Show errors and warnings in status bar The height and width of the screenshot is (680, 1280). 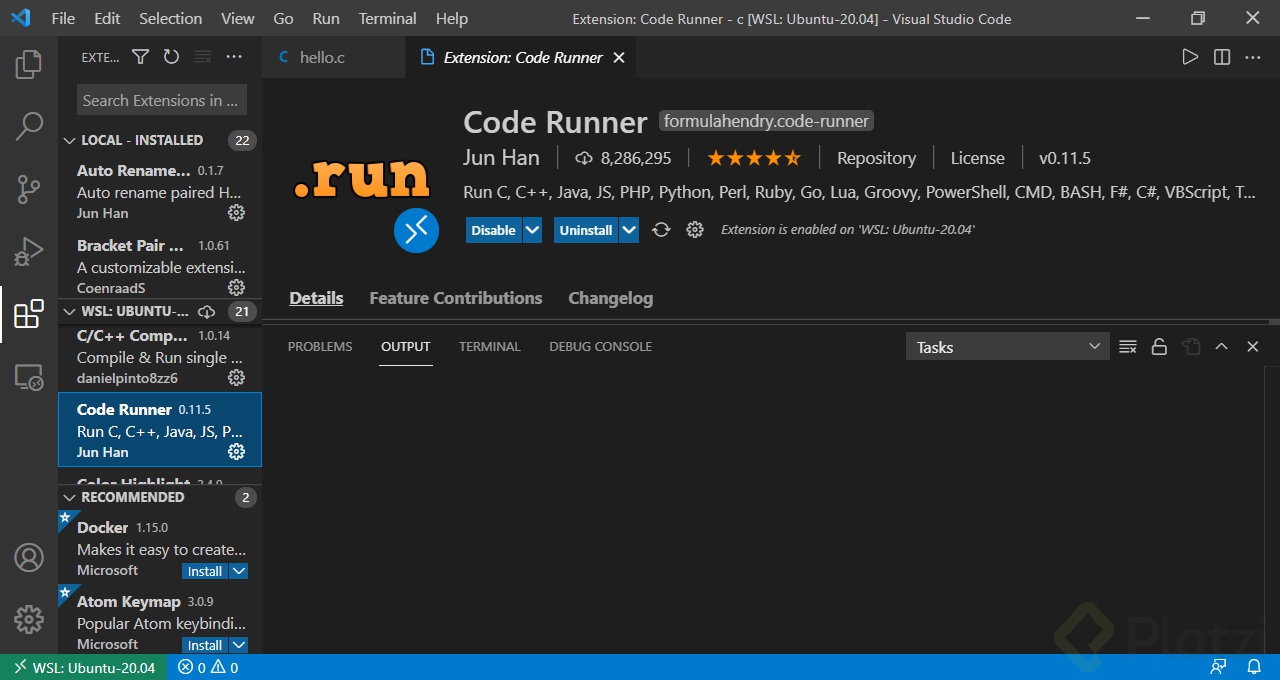tap(208, 667)
